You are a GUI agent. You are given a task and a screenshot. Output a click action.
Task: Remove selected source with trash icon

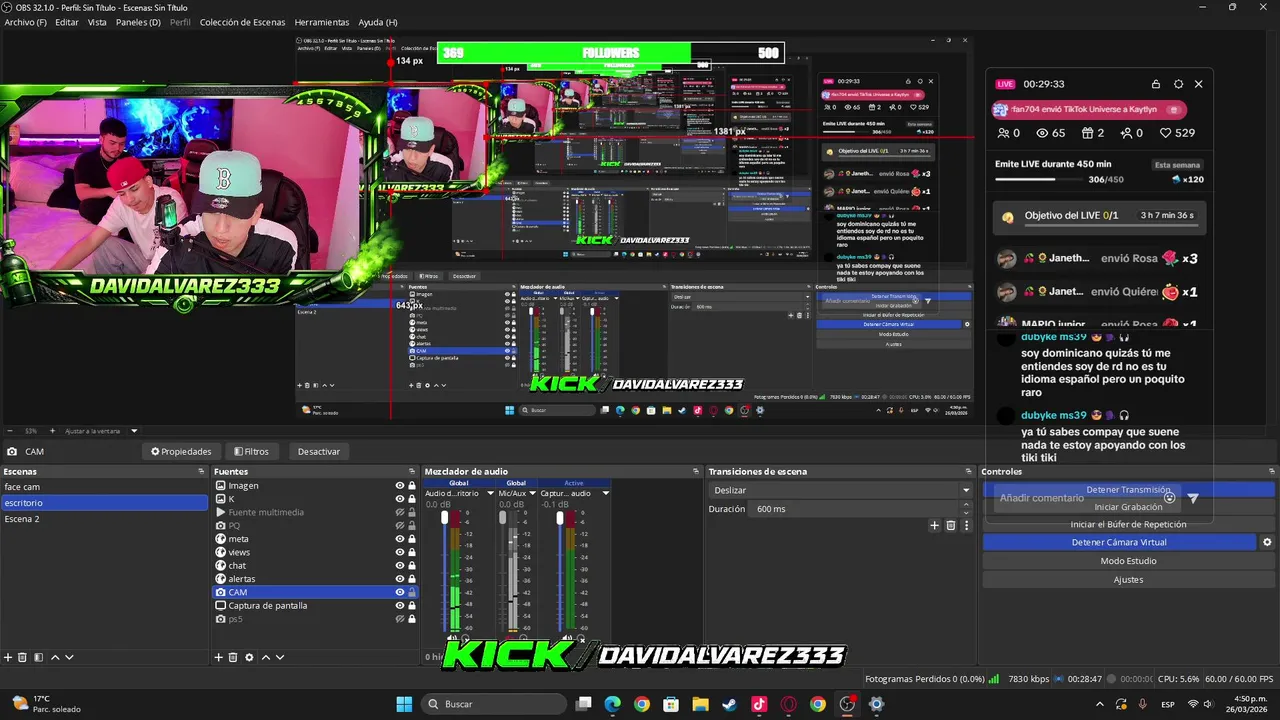[233, 657]
